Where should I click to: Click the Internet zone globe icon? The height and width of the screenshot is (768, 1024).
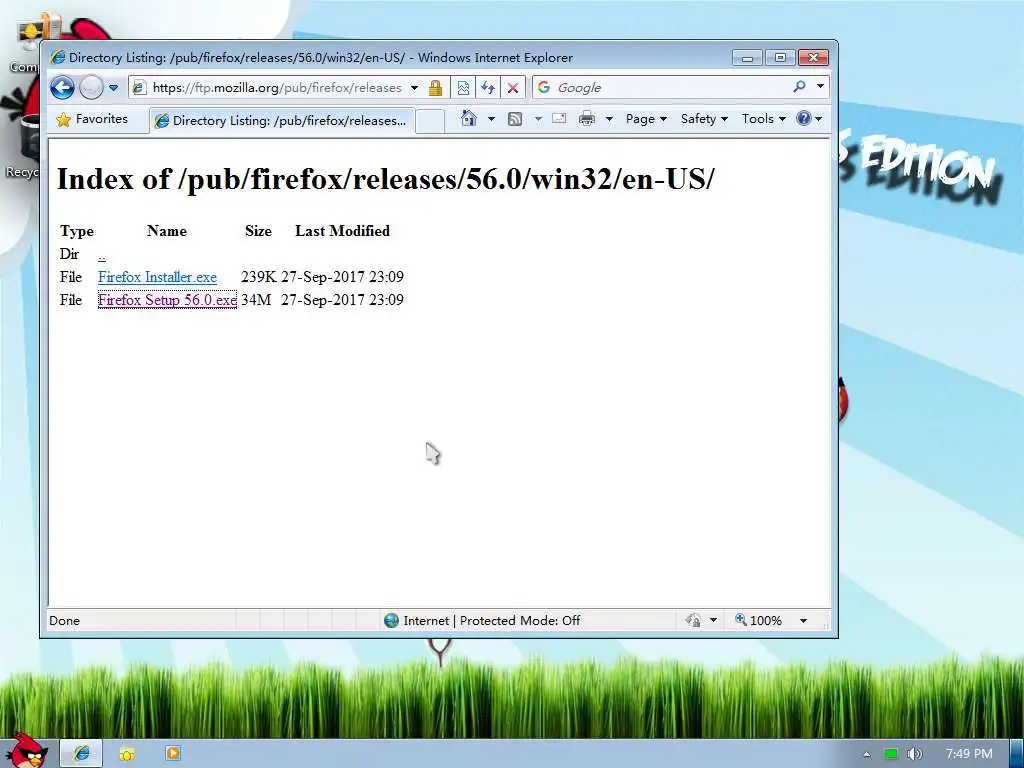pyautogui.click(x=391, y=620)
